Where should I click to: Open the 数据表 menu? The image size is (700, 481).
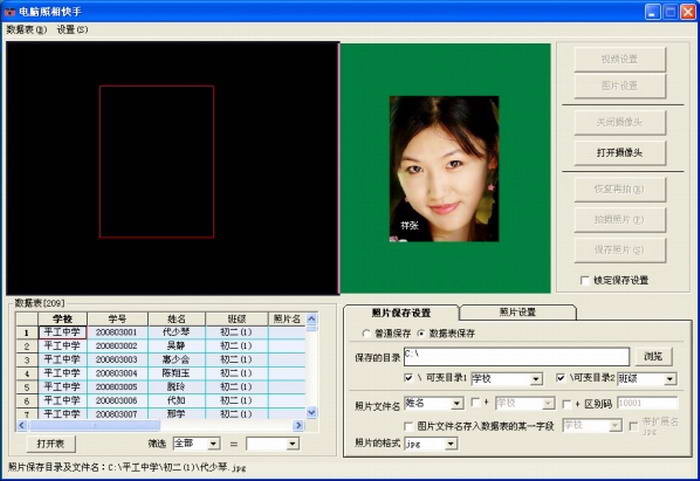click(26, 30)
